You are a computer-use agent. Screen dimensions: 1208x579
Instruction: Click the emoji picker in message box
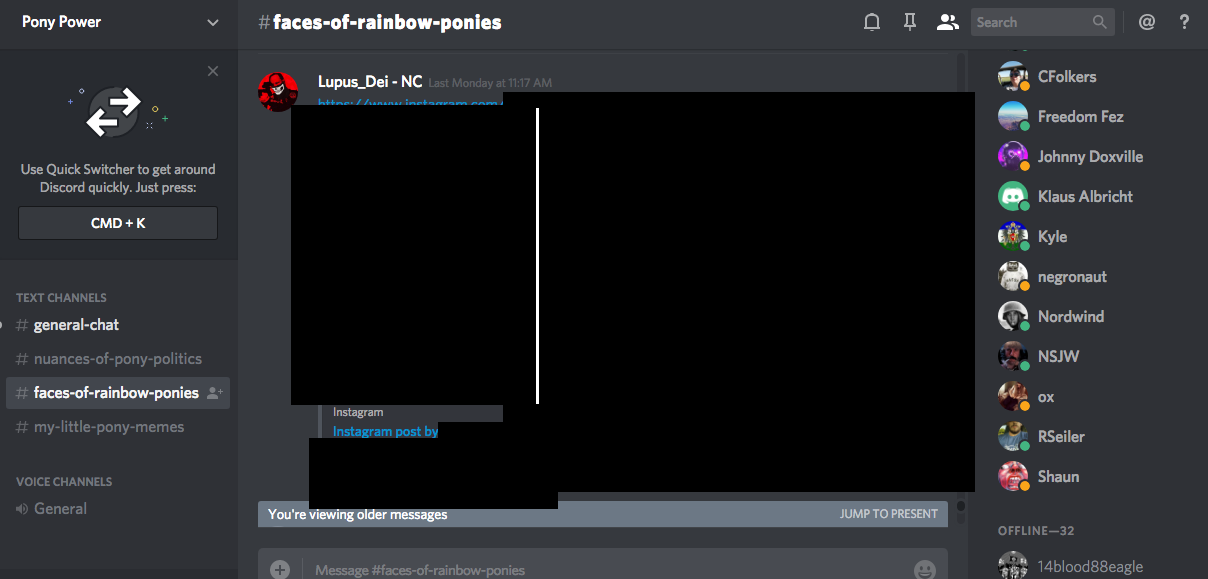(x=925, y=569)
